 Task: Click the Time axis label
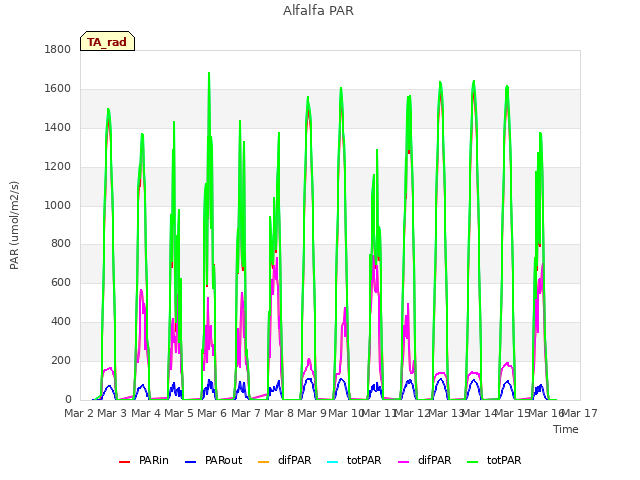pyautogui.click(x=566, y=429)
